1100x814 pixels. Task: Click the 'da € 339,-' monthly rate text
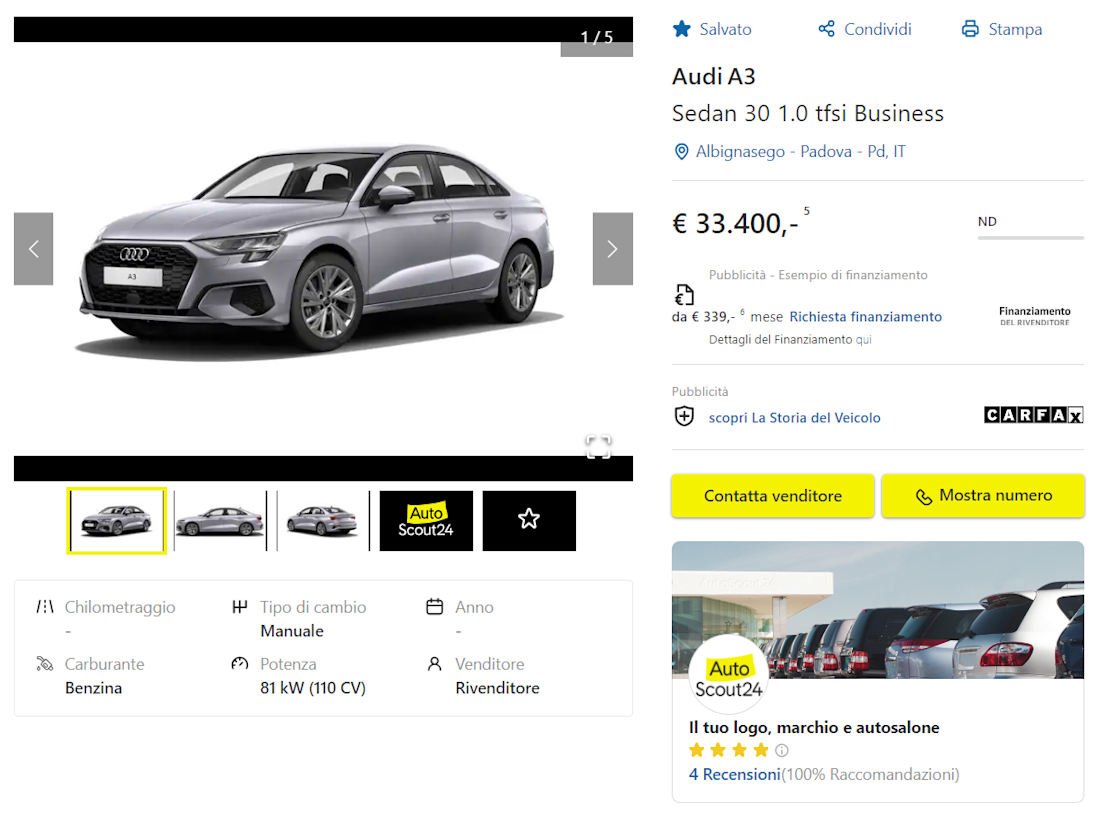tap(703, 316)
